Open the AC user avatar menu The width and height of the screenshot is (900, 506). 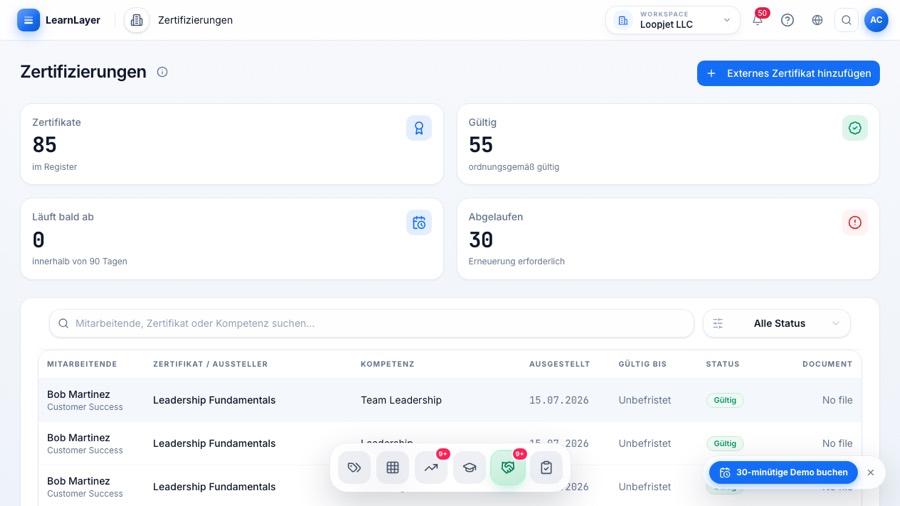(876, 20)
